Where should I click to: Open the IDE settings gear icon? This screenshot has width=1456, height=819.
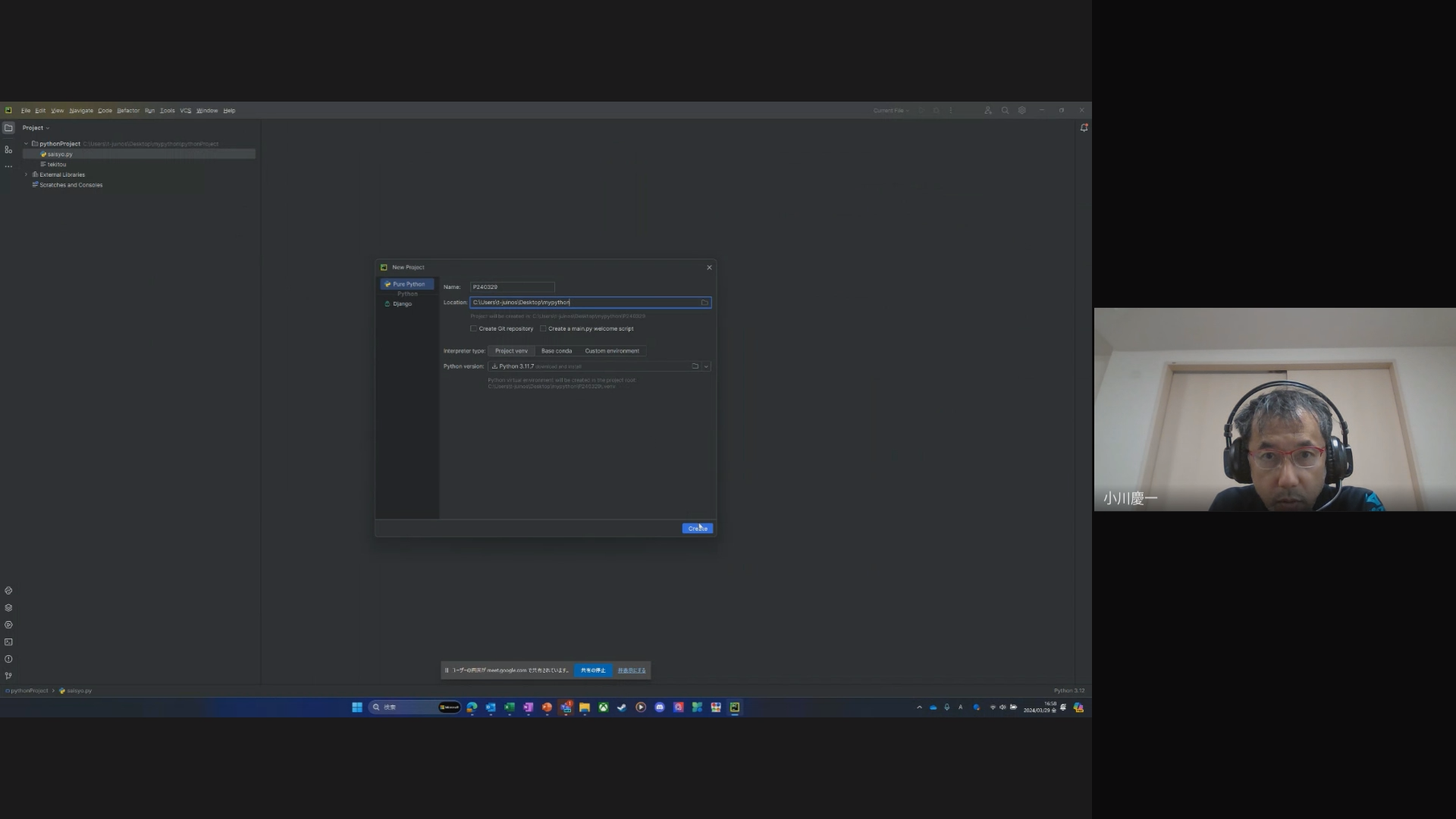(x=1021, y=111)
